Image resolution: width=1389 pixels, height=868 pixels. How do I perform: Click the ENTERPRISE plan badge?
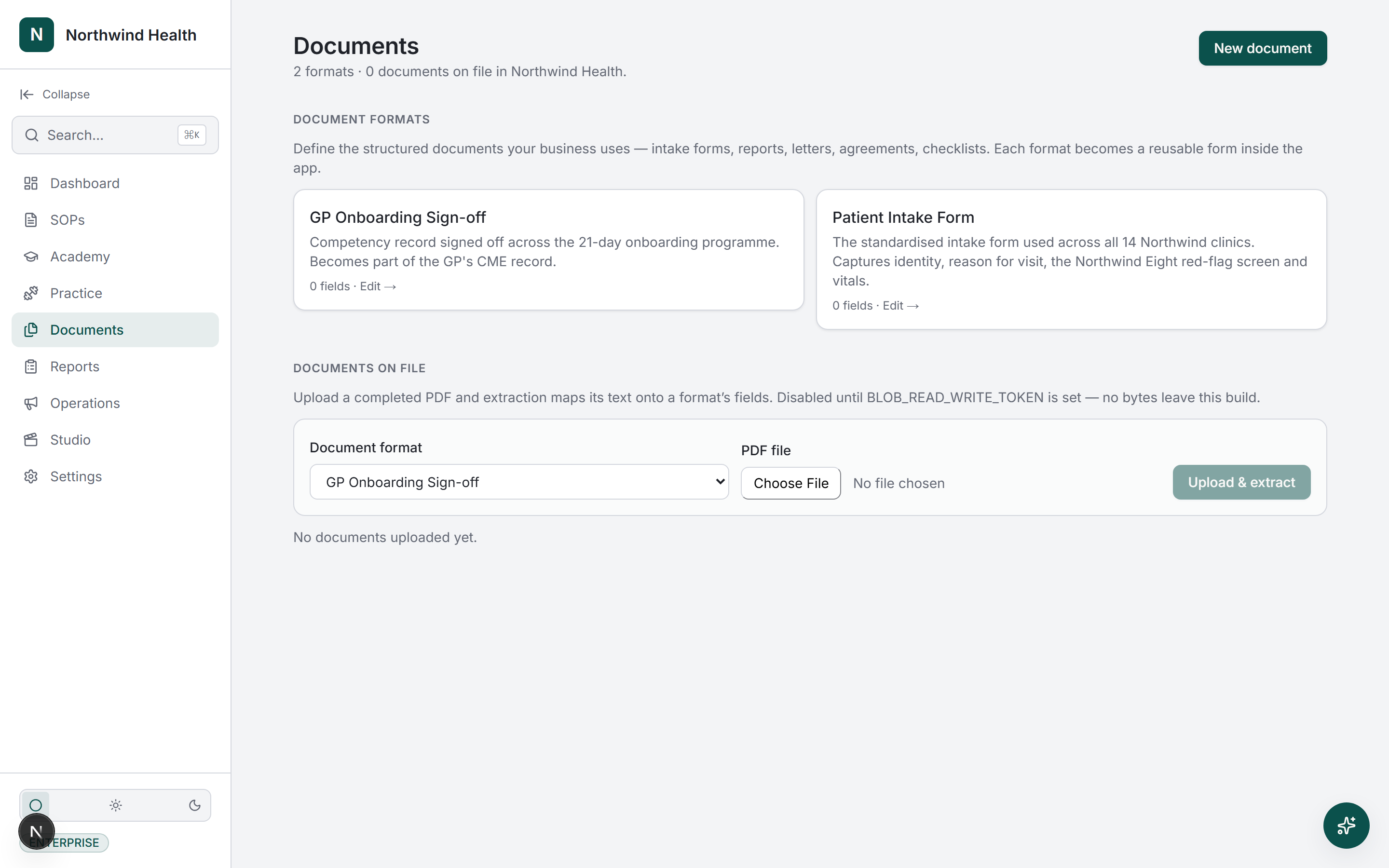[x=64, y=842]
